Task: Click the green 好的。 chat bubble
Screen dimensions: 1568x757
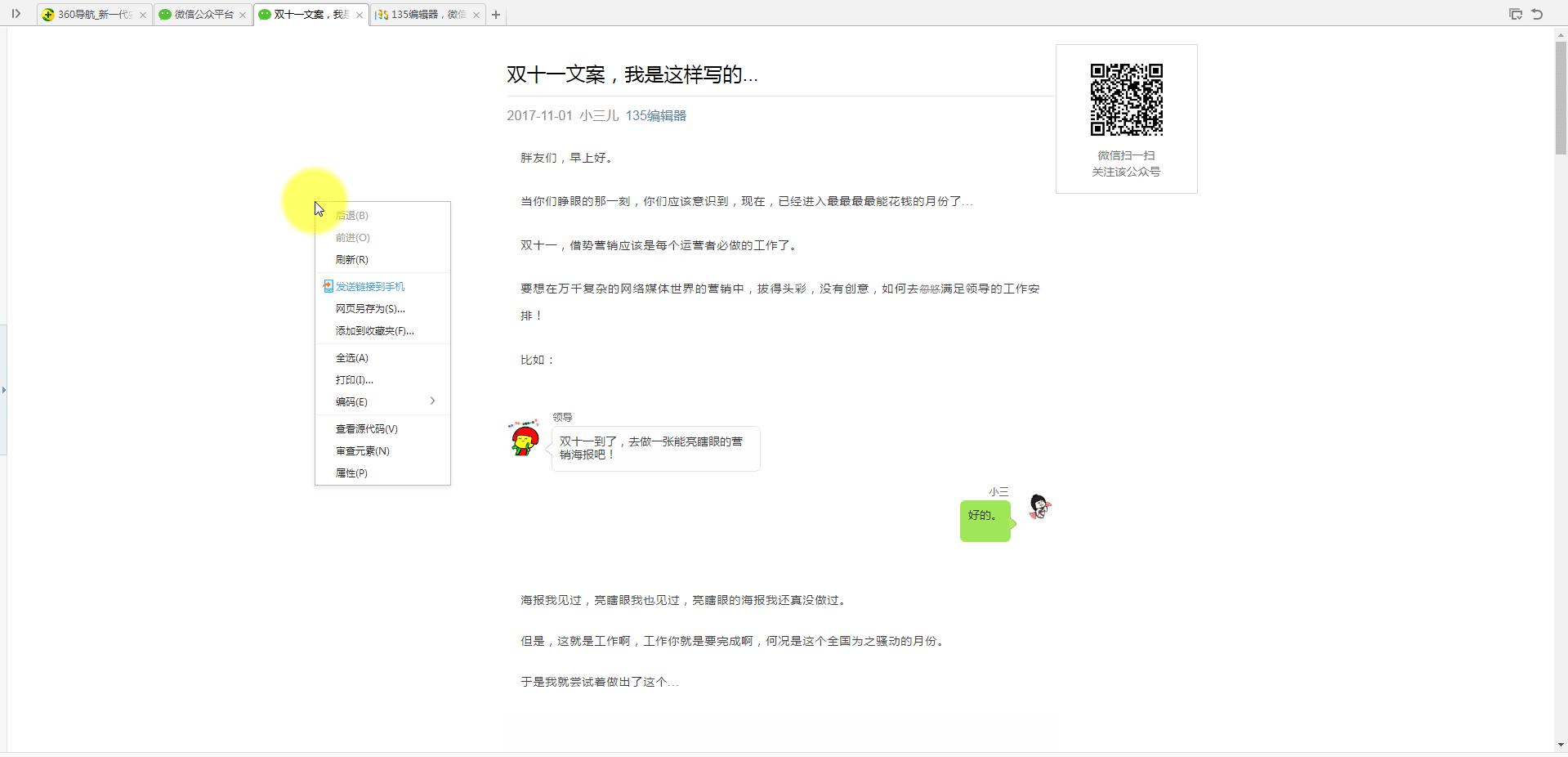Action: click(985, 521)
